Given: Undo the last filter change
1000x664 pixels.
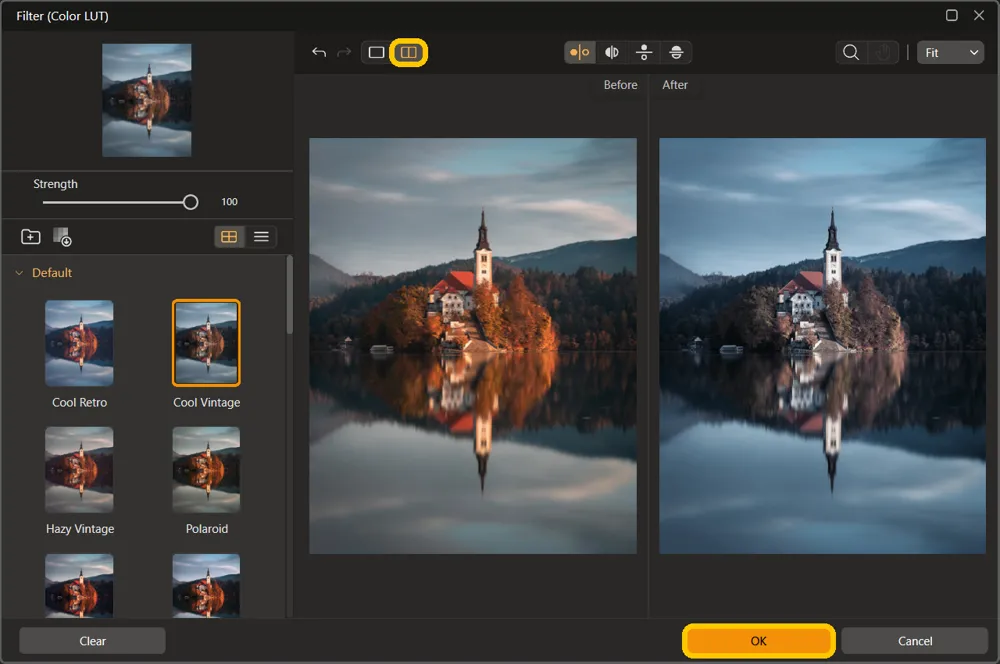Looking at the screenshot, I should (x=319, y=52).
